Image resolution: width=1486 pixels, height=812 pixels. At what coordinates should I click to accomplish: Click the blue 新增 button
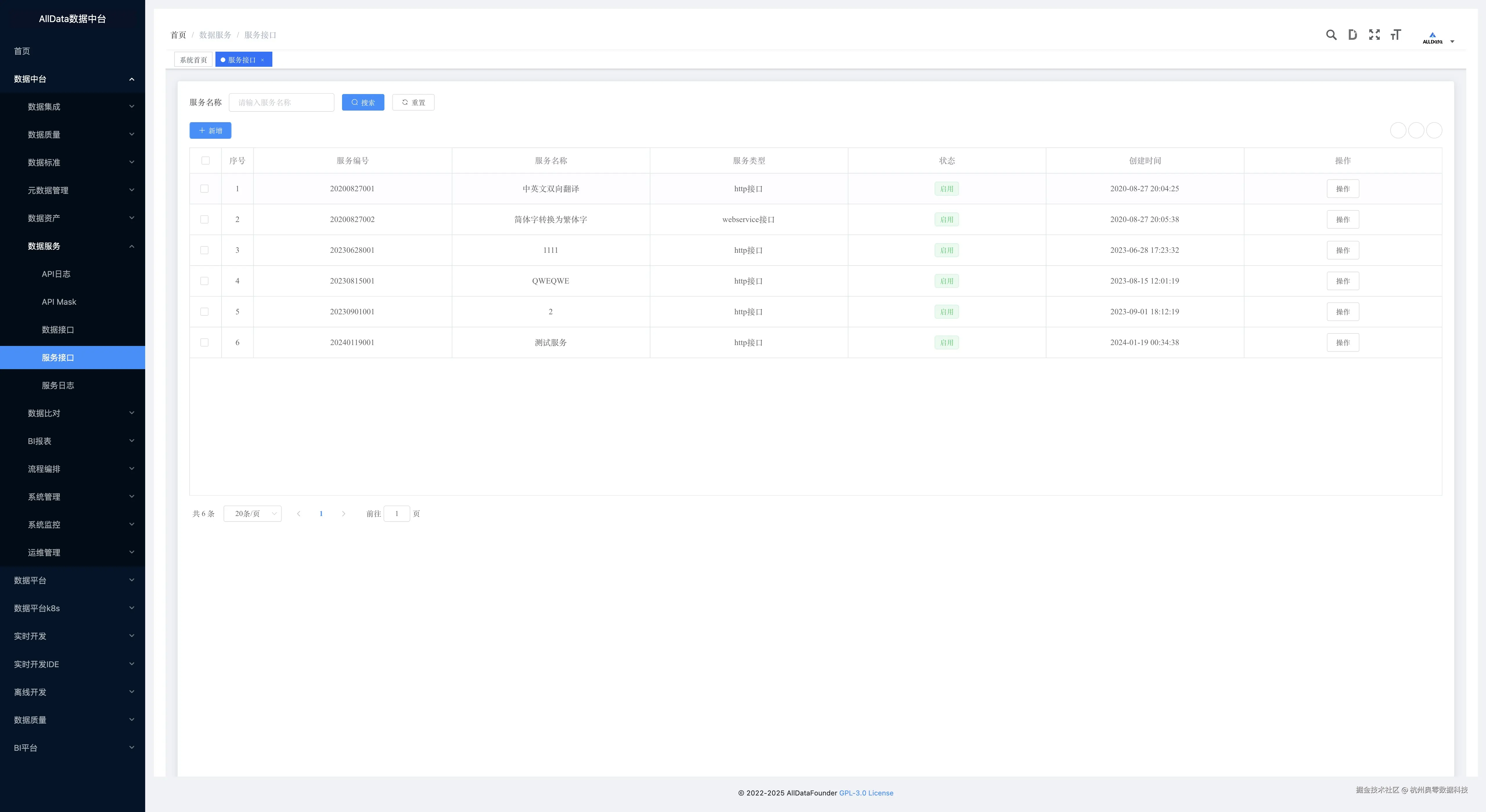tap(210, 131)
